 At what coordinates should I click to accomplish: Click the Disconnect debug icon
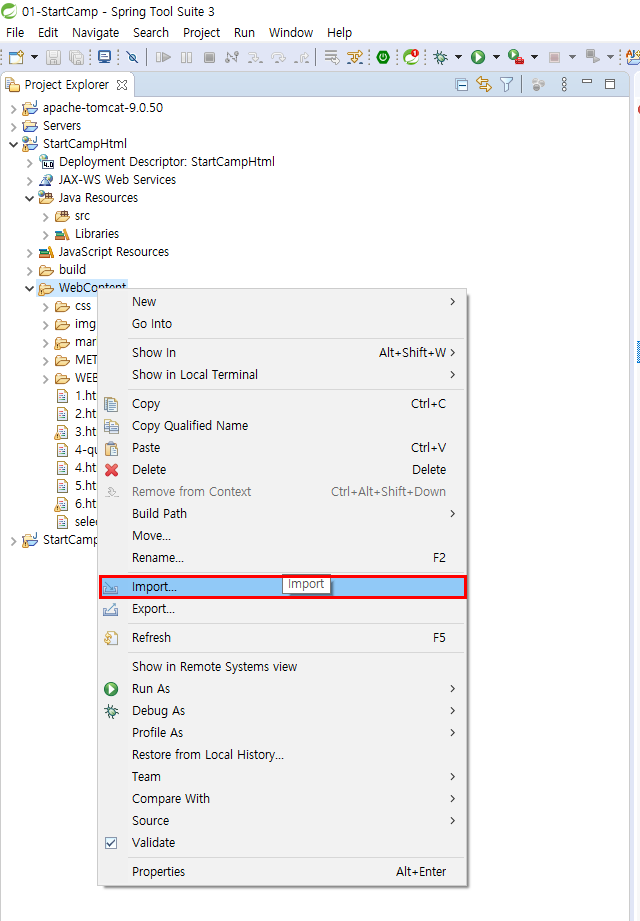coord(232,57)
